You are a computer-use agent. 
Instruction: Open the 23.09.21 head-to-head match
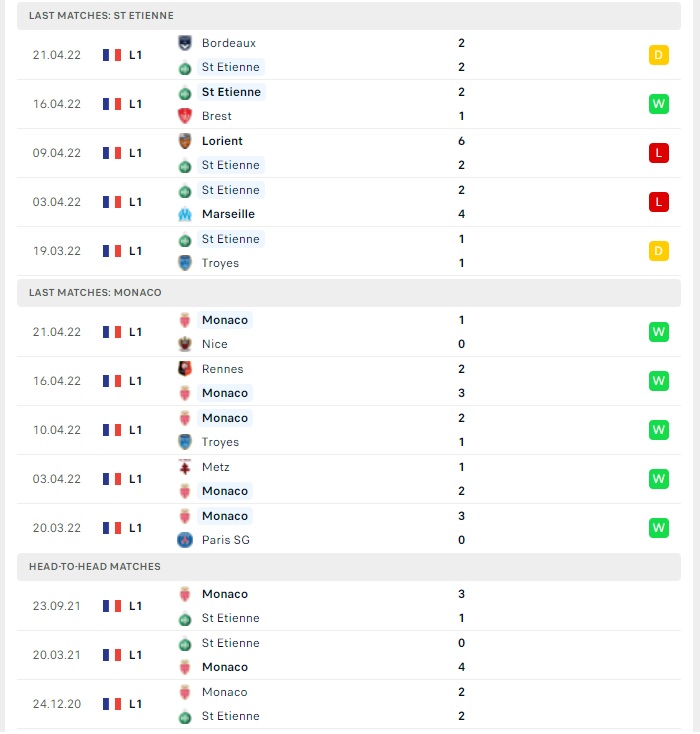349,606
